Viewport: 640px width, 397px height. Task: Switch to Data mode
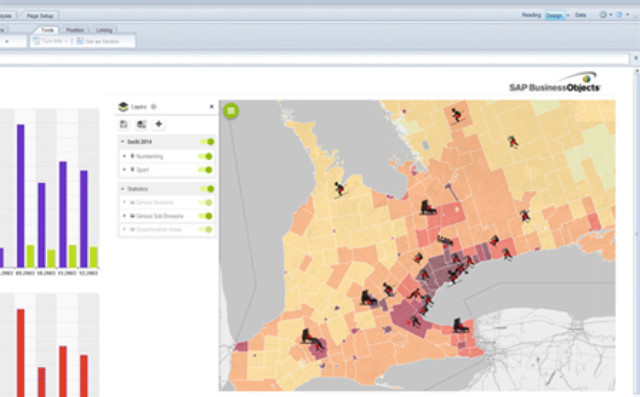[x=580, y=15]
